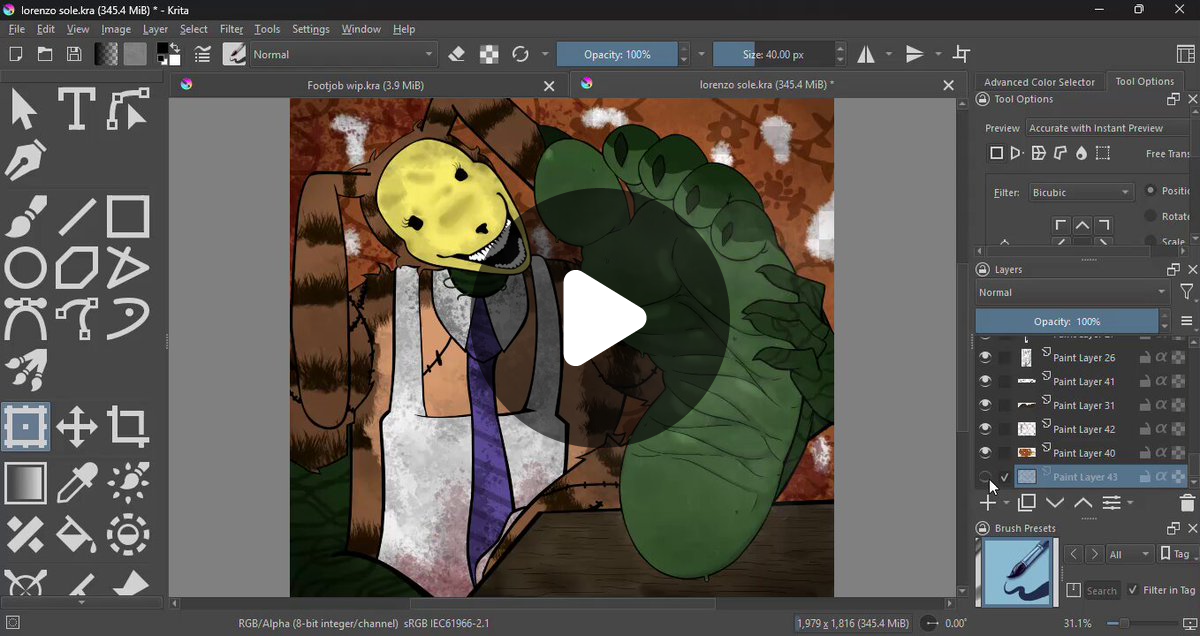1200x636 pixels.
Task: Activate the Move tool
Action: (x=76, y=429)
